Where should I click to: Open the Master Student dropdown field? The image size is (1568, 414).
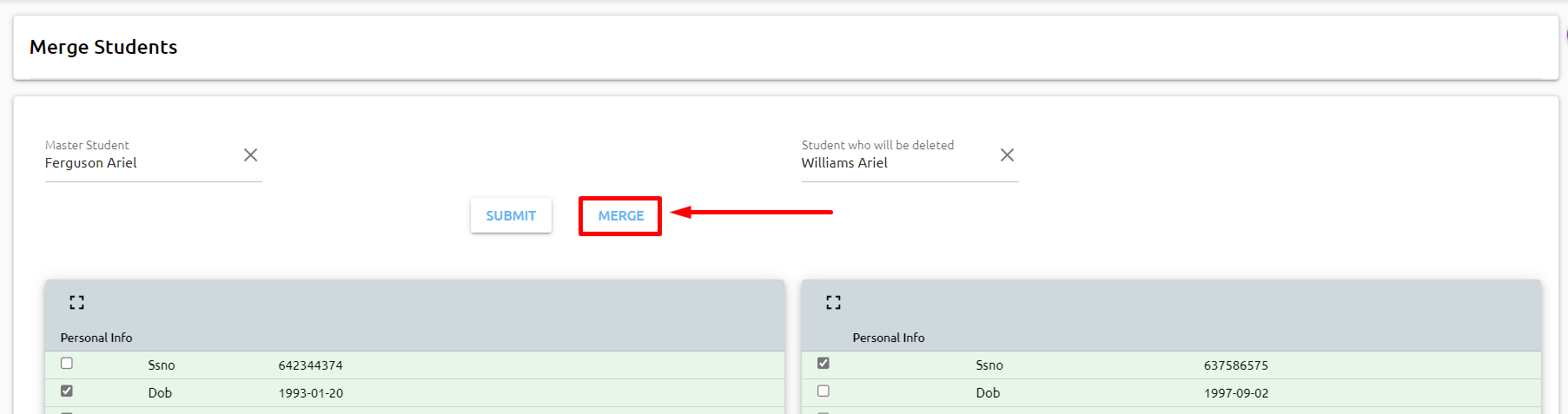pyautogui.click(x=139, y=163)
